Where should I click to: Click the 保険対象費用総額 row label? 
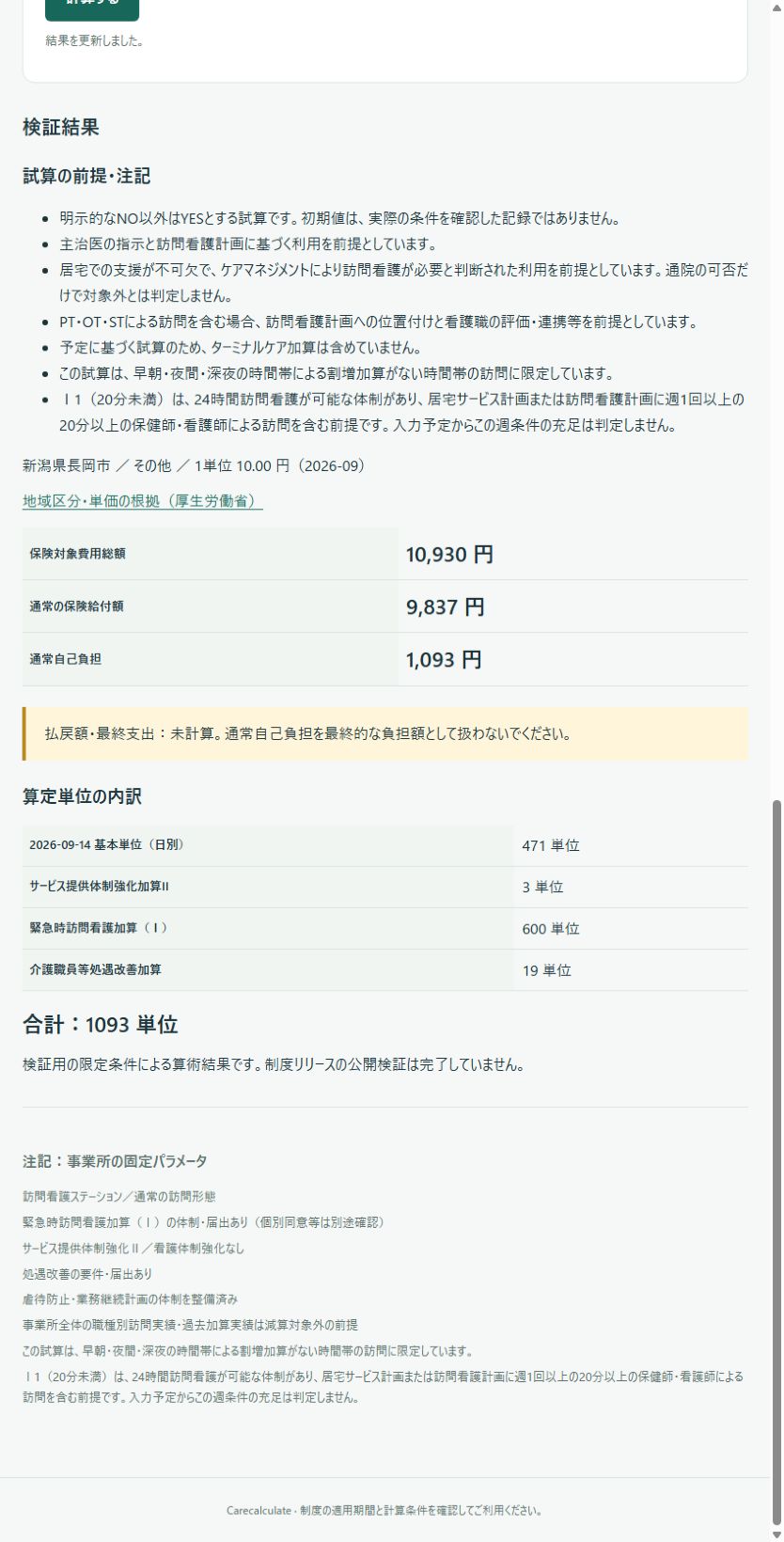tap(77, 554)
